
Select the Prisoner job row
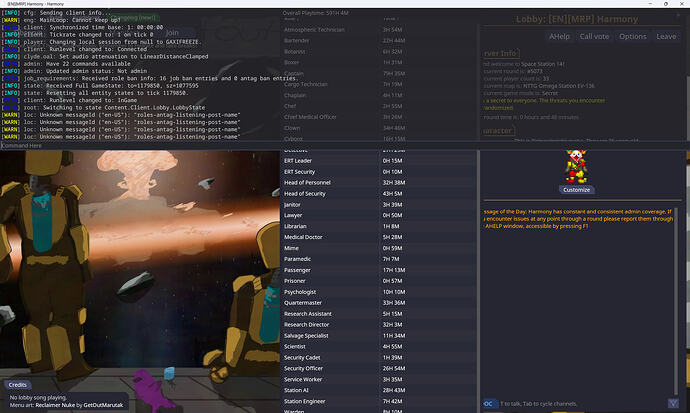[378, 281]
